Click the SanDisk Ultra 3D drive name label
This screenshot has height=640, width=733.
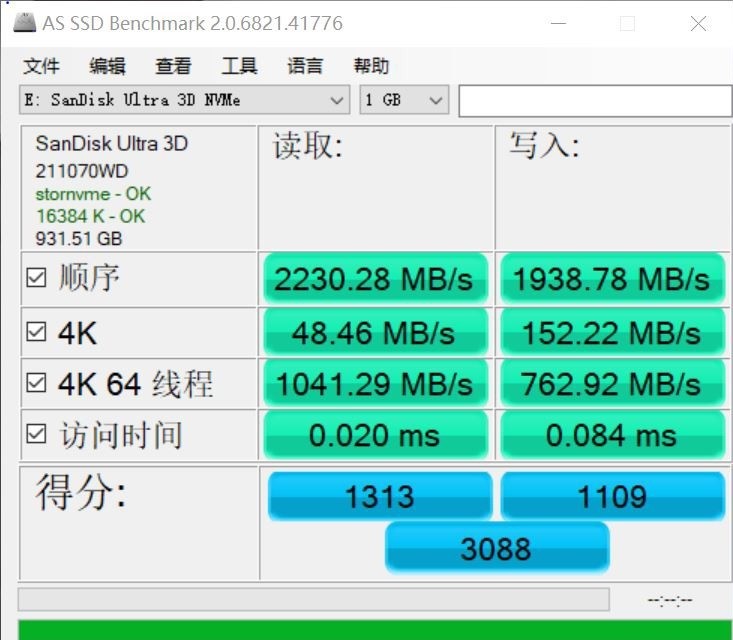tap(112, 143)
